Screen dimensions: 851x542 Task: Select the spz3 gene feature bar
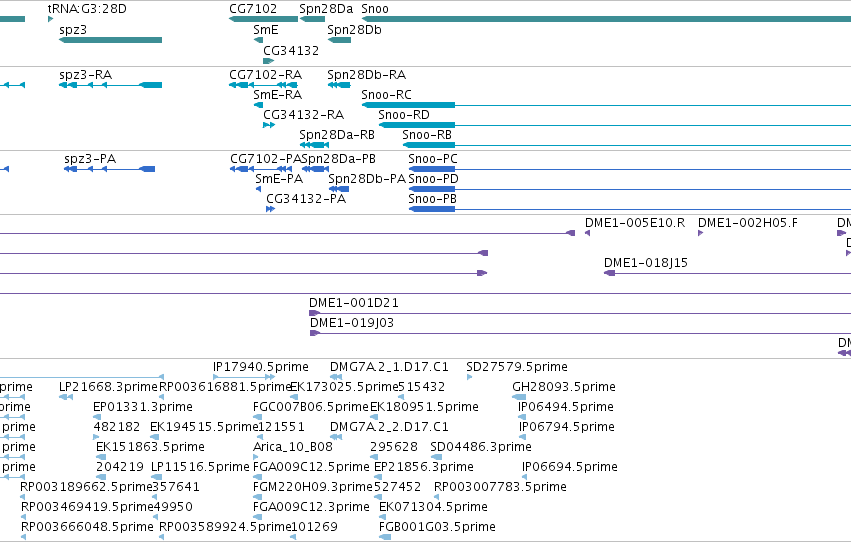[x=111, y=40]
